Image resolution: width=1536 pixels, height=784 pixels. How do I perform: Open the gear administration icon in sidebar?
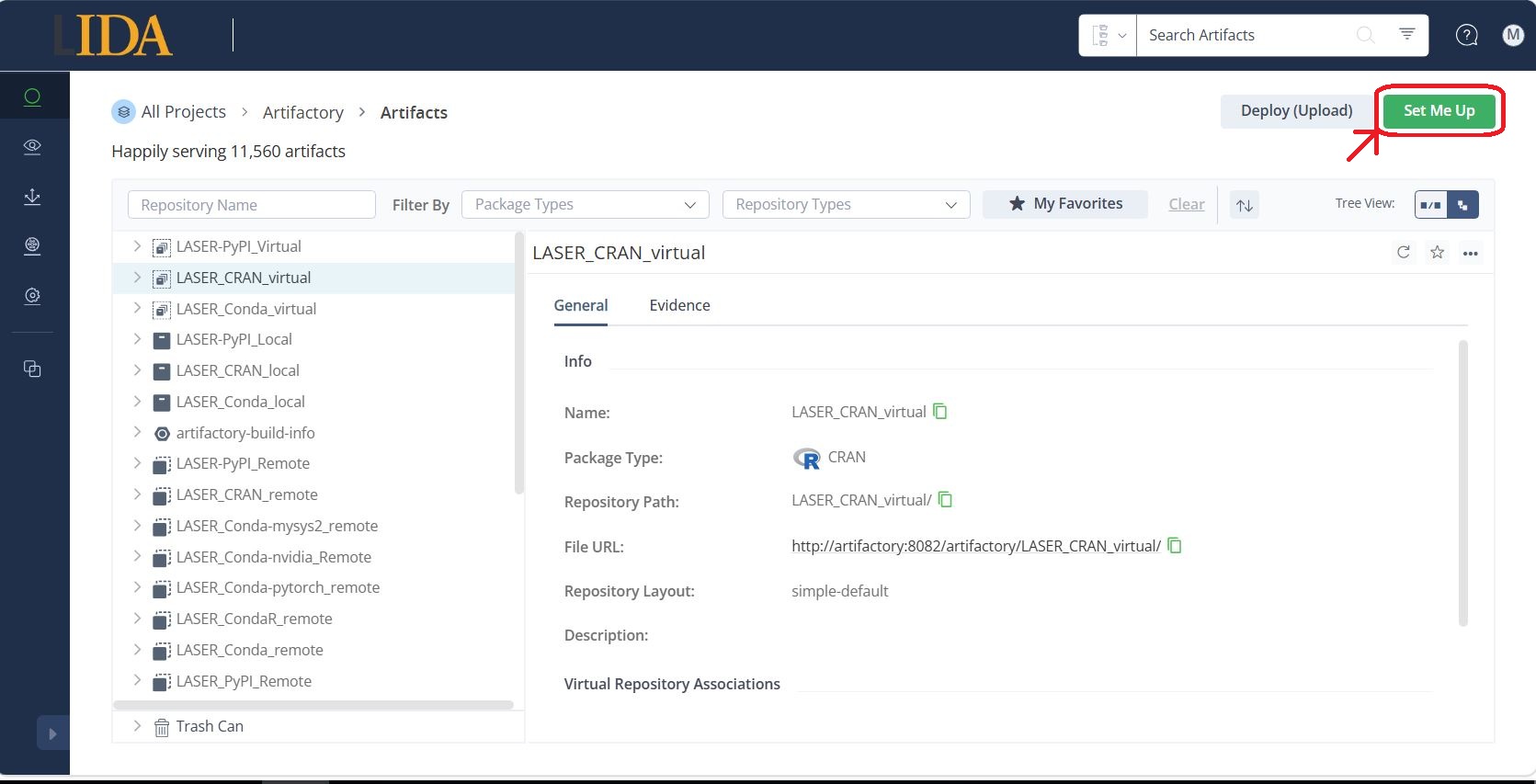point(32,296)
